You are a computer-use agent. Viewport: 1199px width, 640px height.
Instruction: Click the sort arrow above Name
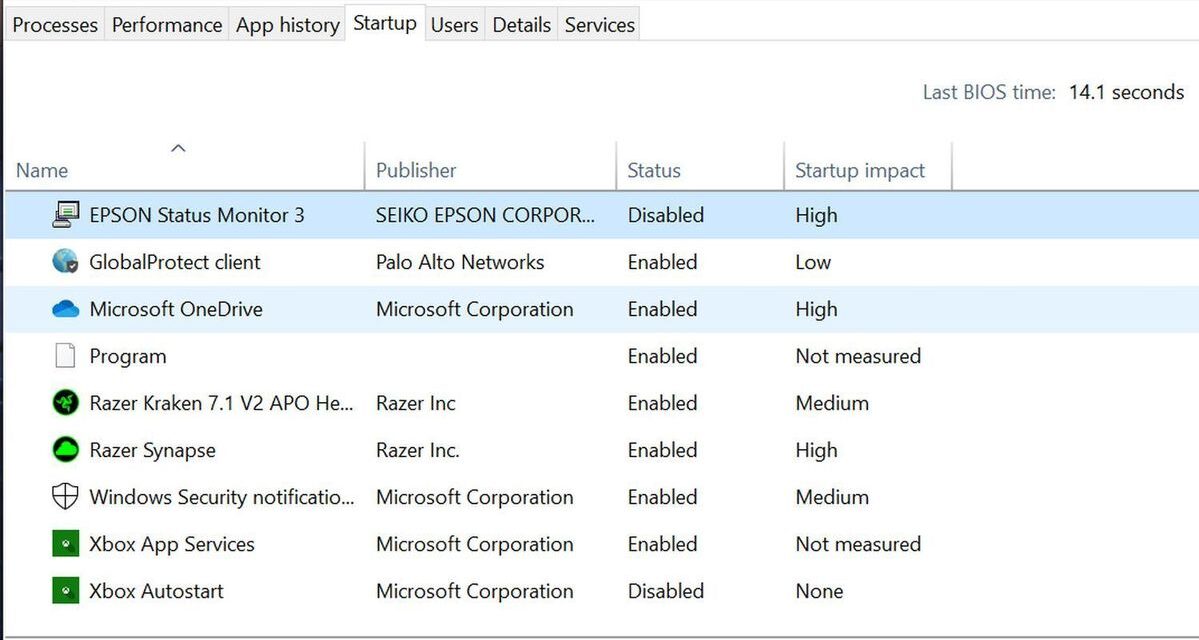pyautogui.click(x=178, y=148)
